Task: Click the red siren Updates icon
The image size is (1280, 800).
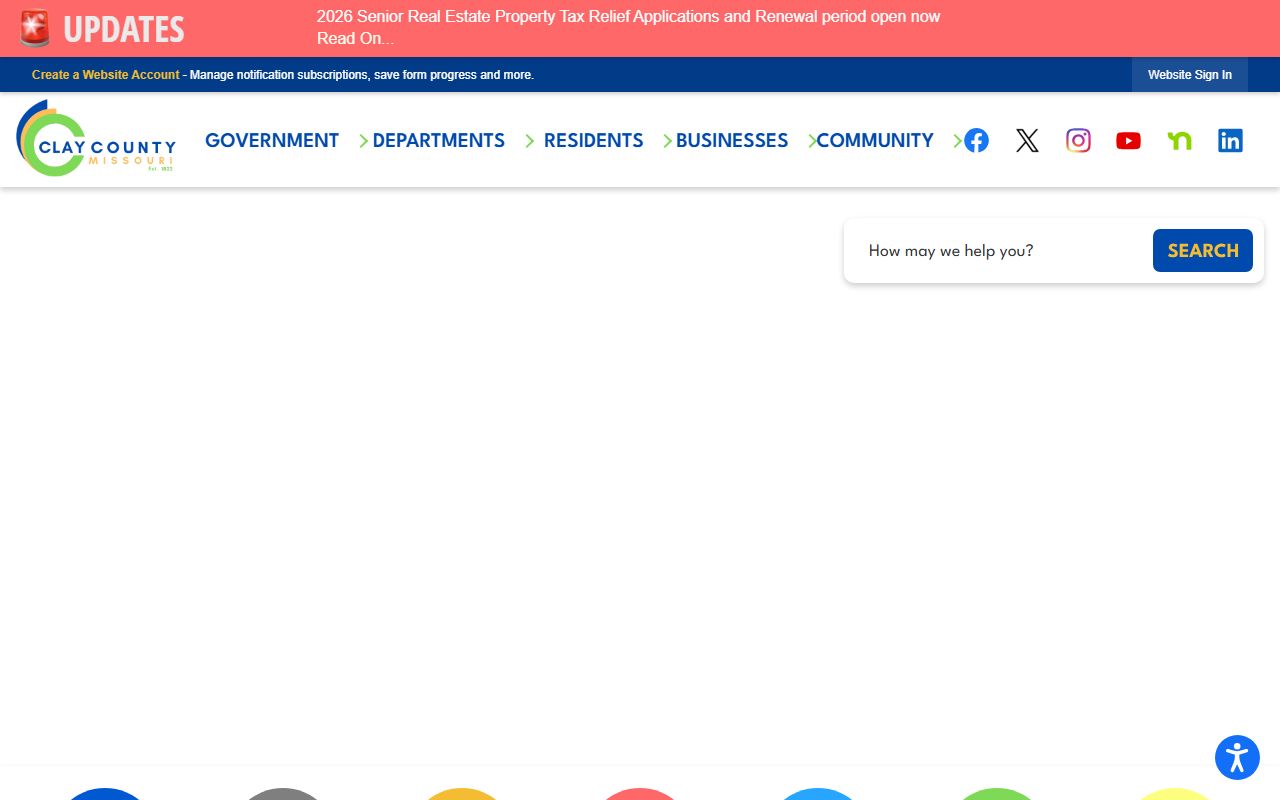Action: coord(35,28)
